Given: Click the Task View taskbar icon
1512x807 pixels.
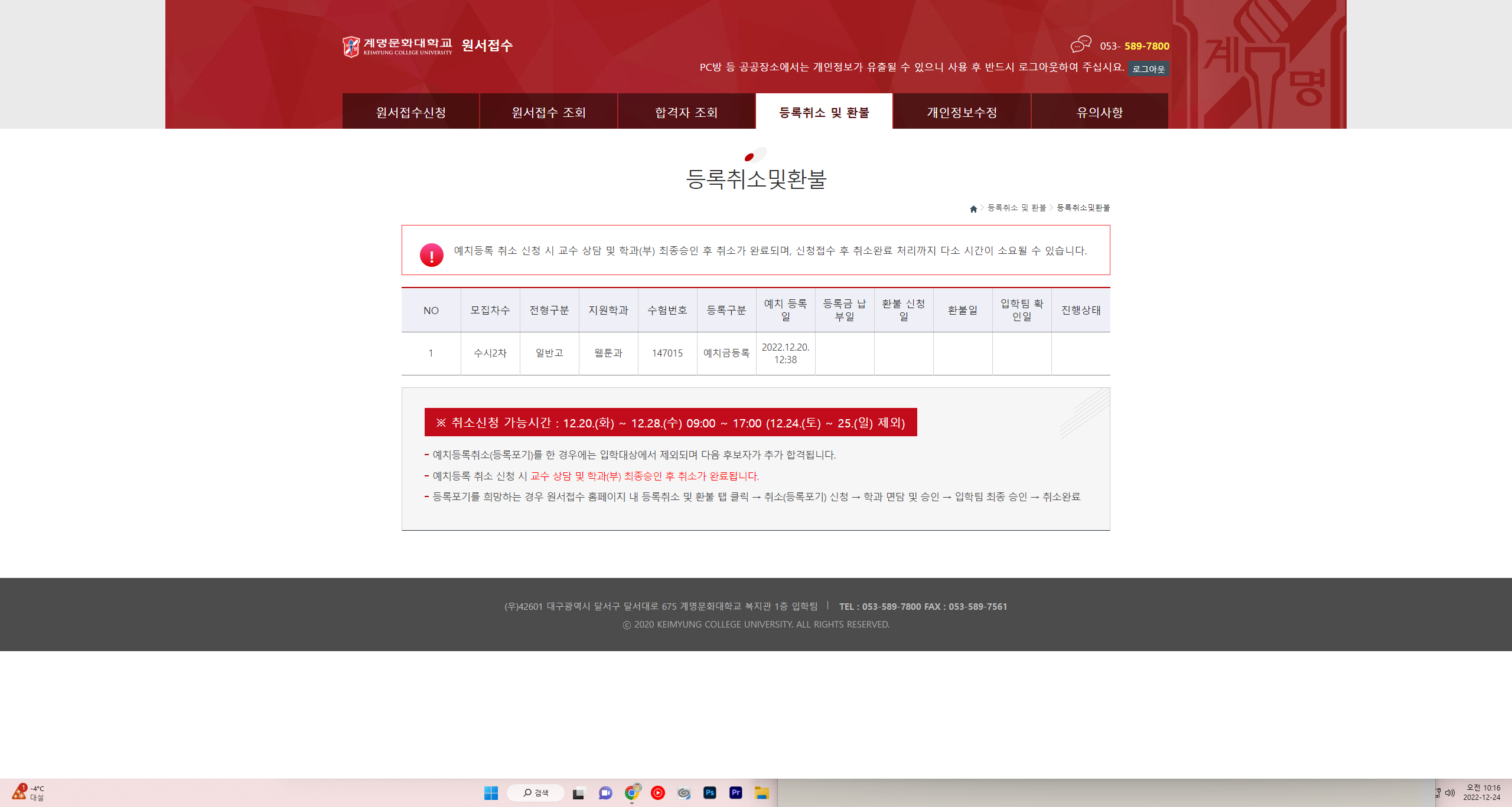Looking at the screenshot, I should click(579, 793).
